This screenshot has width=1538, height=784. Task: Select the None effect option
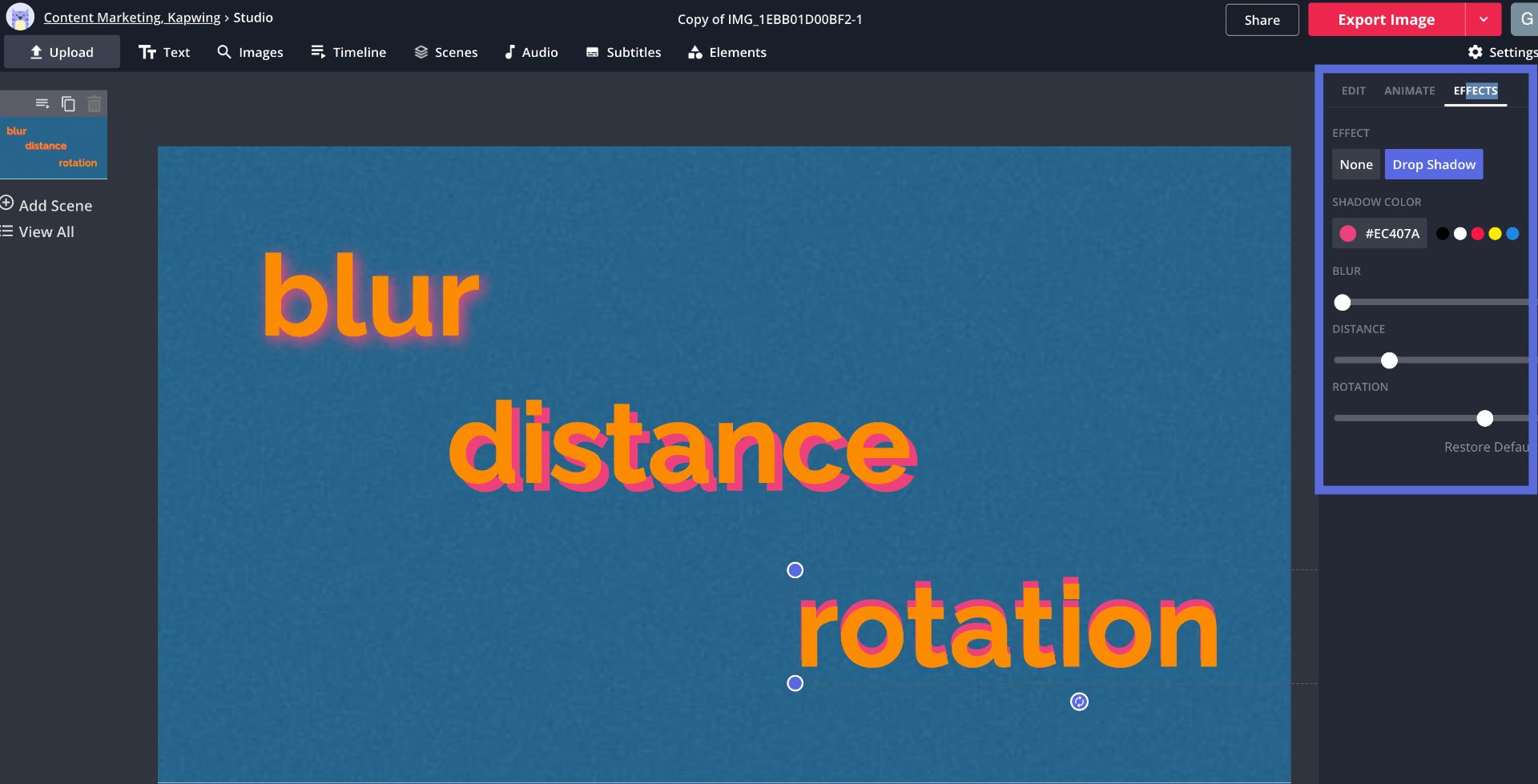coord(1355,164)
